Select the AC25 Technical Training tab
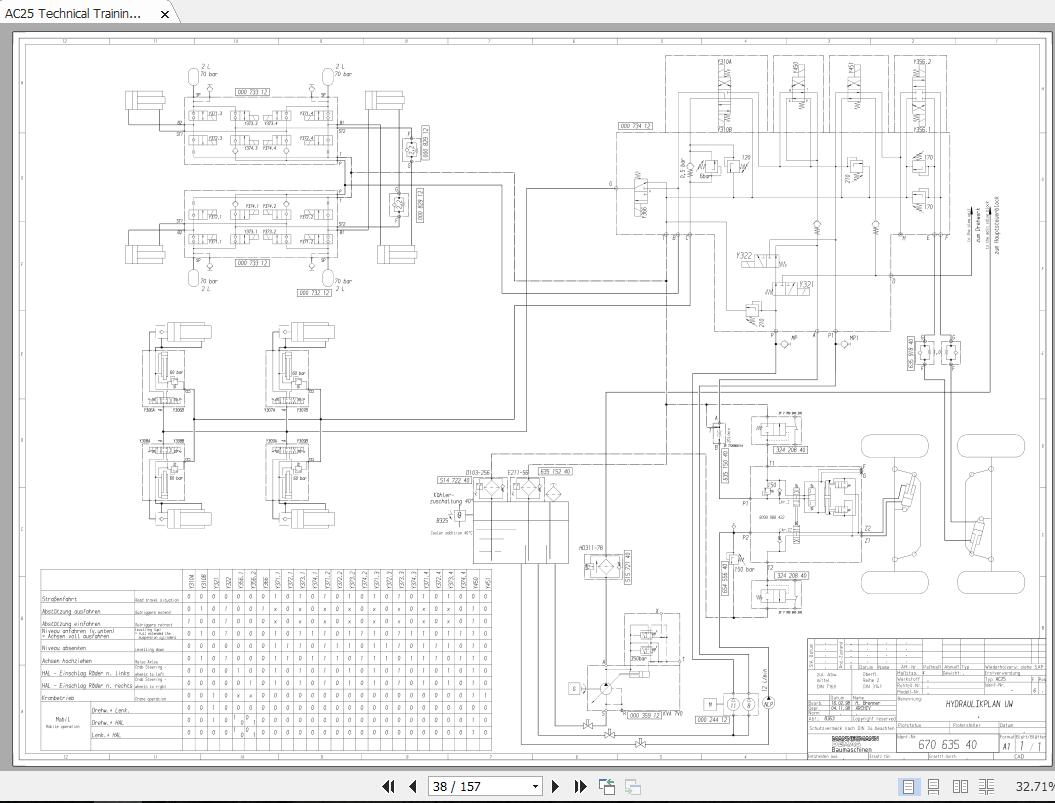This screenshot has width=1055, height=803. click(x=74, y=13)
